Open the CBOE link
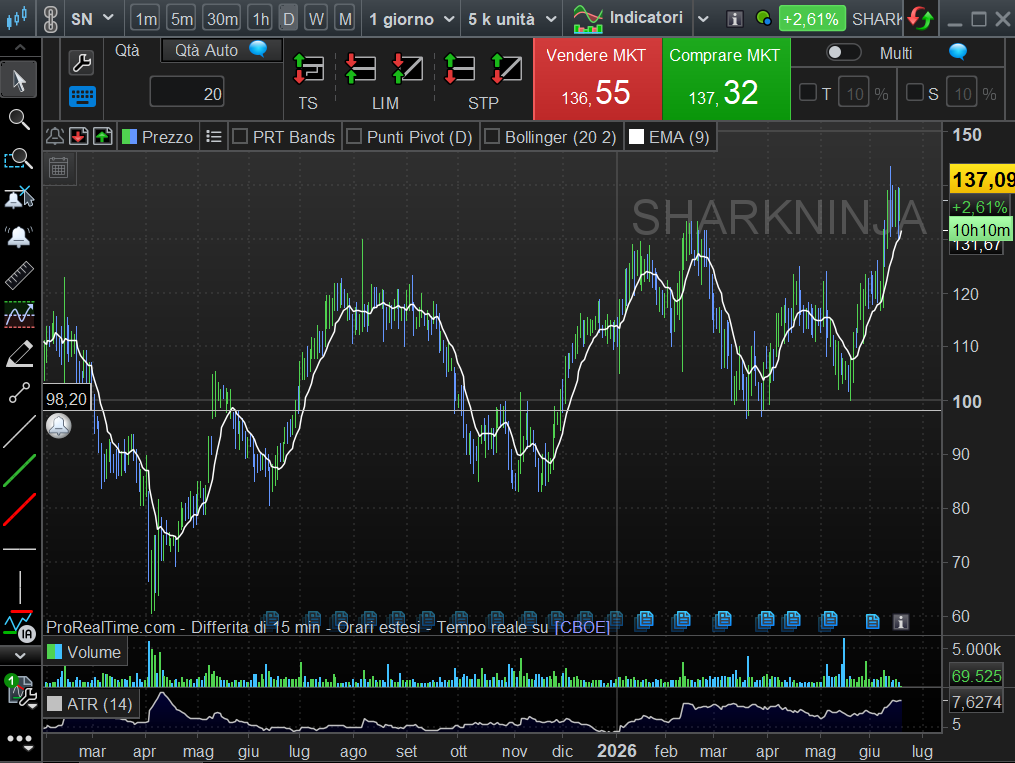 (x=582, y=627)
